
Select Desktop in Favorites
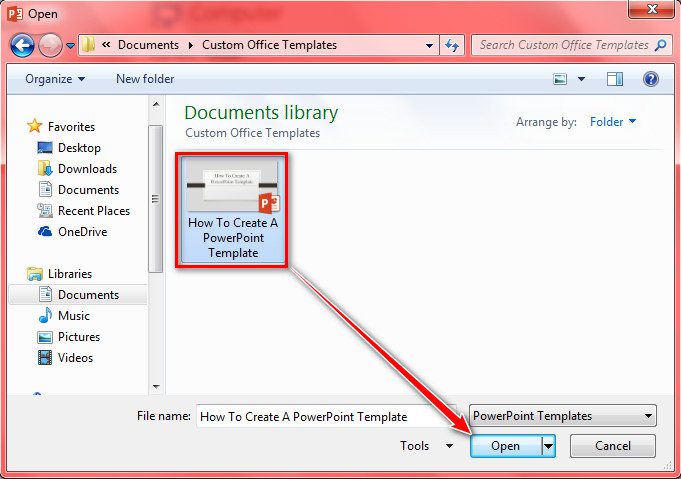coord(79,148)
